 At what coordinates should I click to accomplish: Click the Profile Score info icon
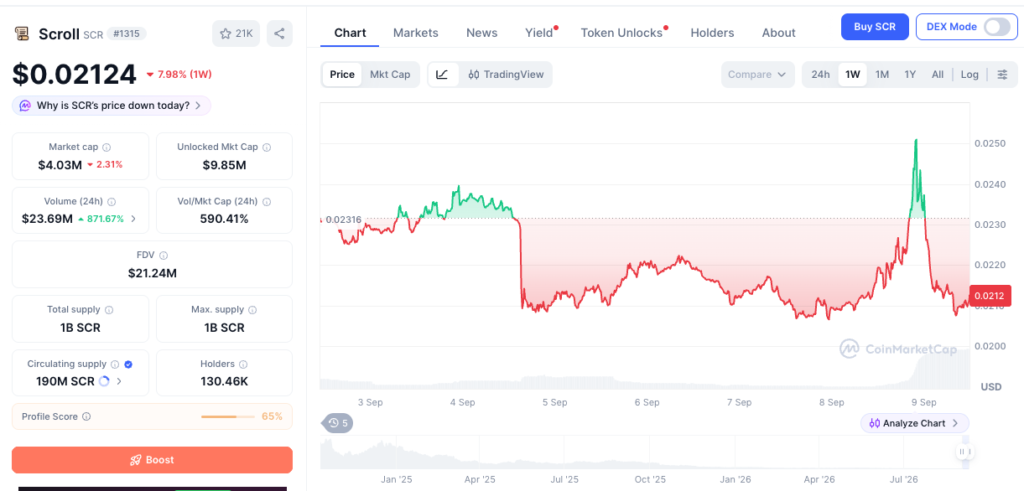pos(86,417)
